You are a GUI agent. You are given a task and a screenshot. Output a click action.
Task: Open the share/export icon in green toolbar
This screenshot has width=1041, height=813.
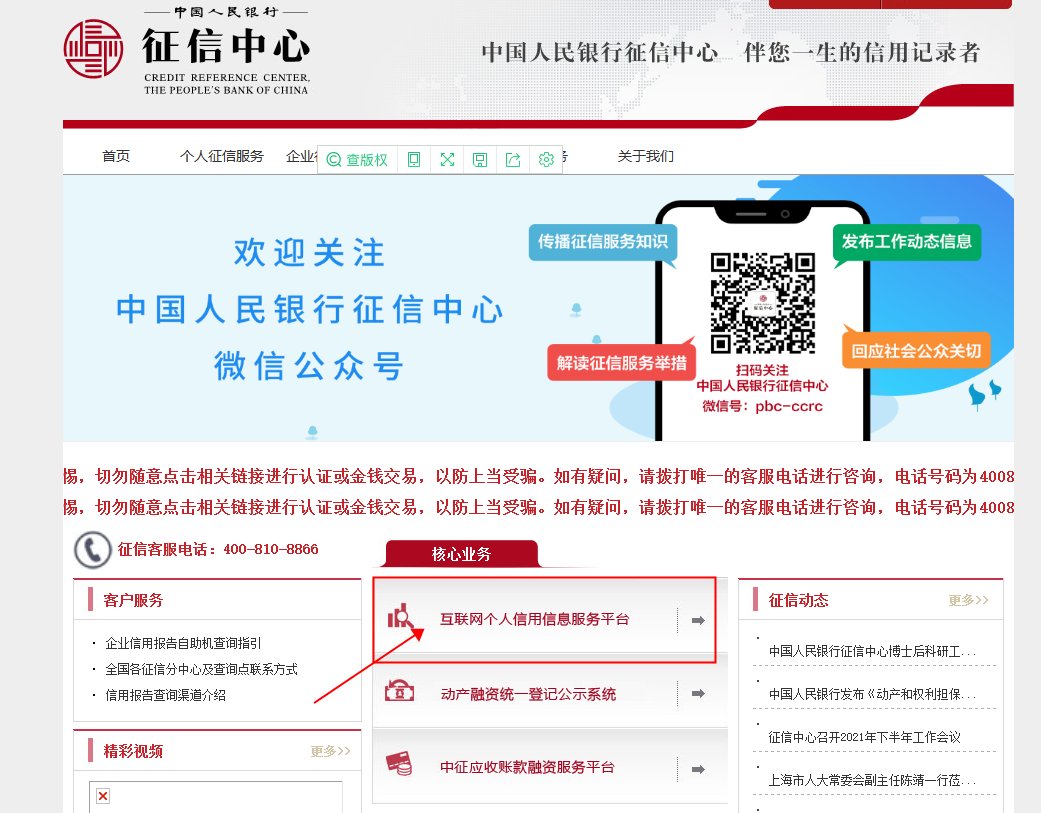pos(513,159)
